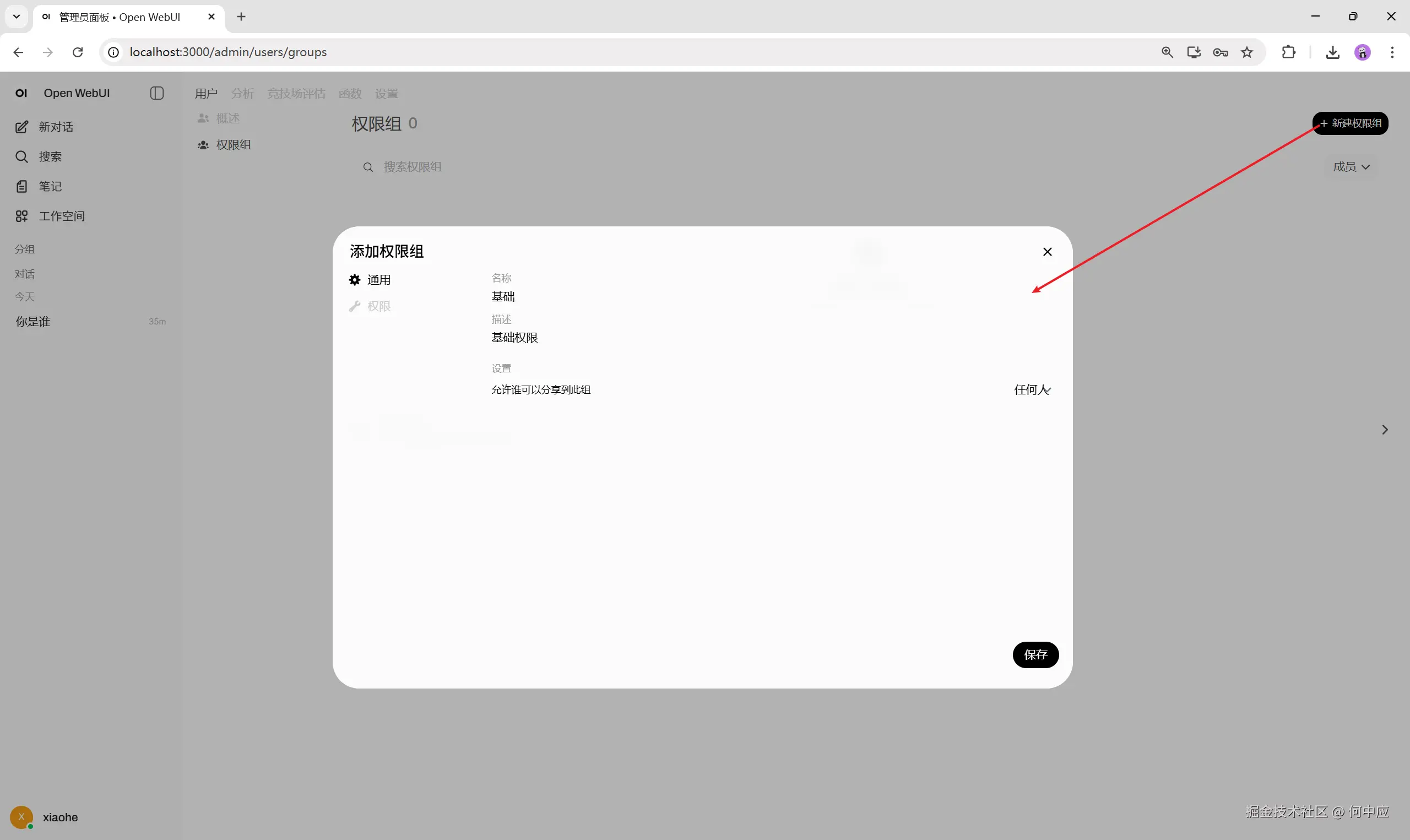Open the 概述 overview page
The width and height of the screenshot is (1410, 840).
pyautogui.click(x=227, y=118)
